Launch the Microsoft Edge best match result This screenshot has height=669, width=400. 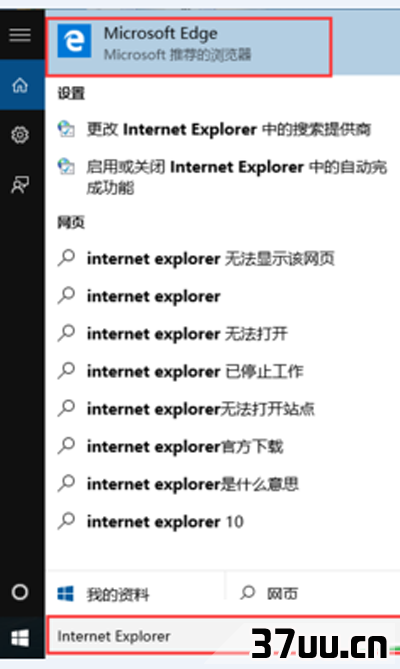coord(188,47)
